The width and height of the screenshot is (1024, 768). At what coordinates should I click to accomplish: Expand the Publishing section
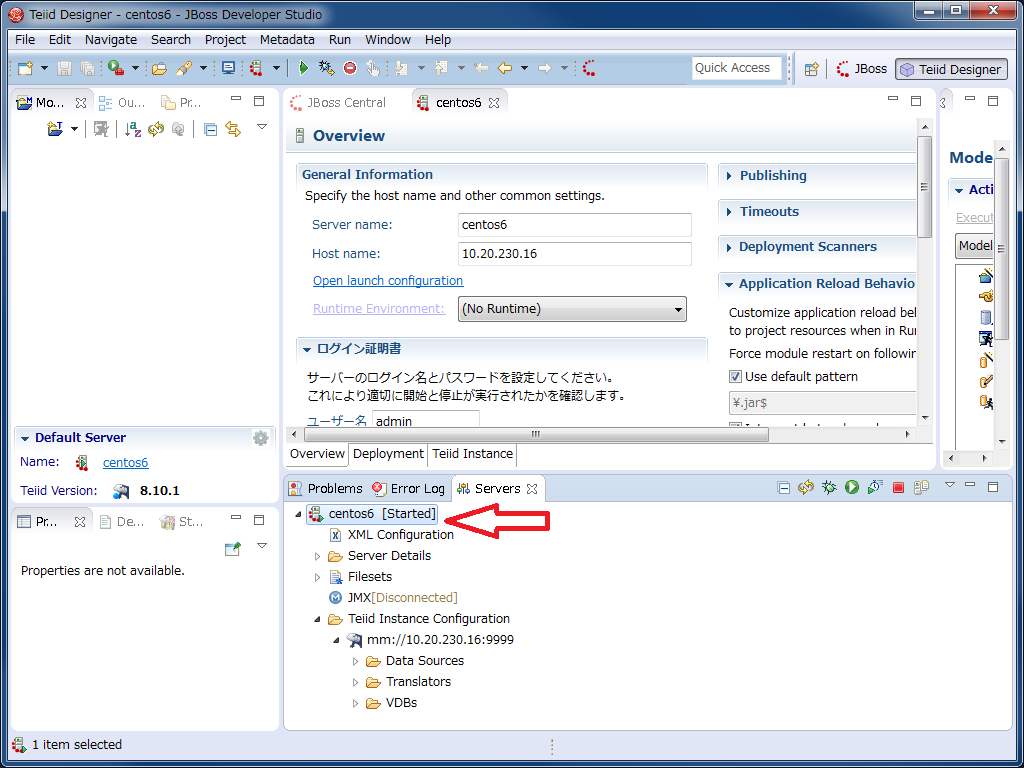click(x=729, y=176)
